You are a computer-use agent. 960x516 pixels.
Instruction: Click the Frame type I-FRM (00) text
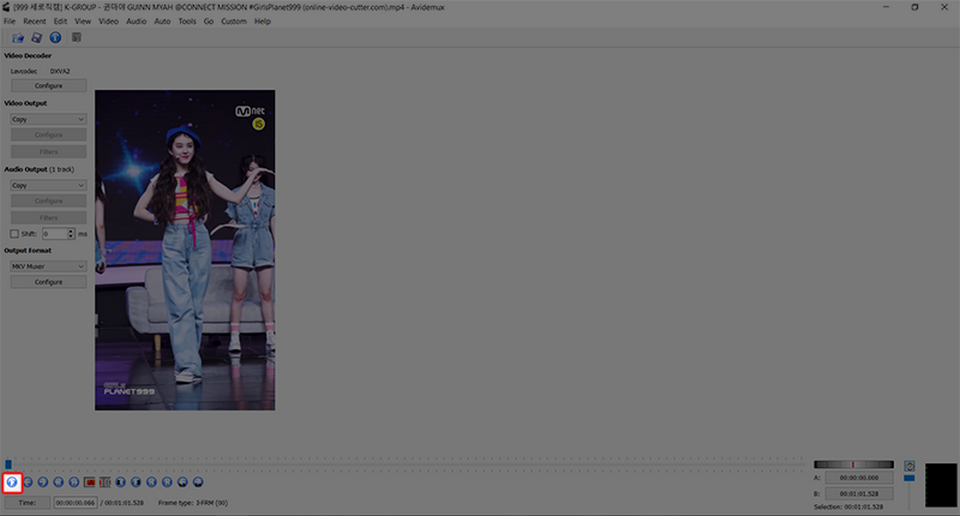(193, 503)
